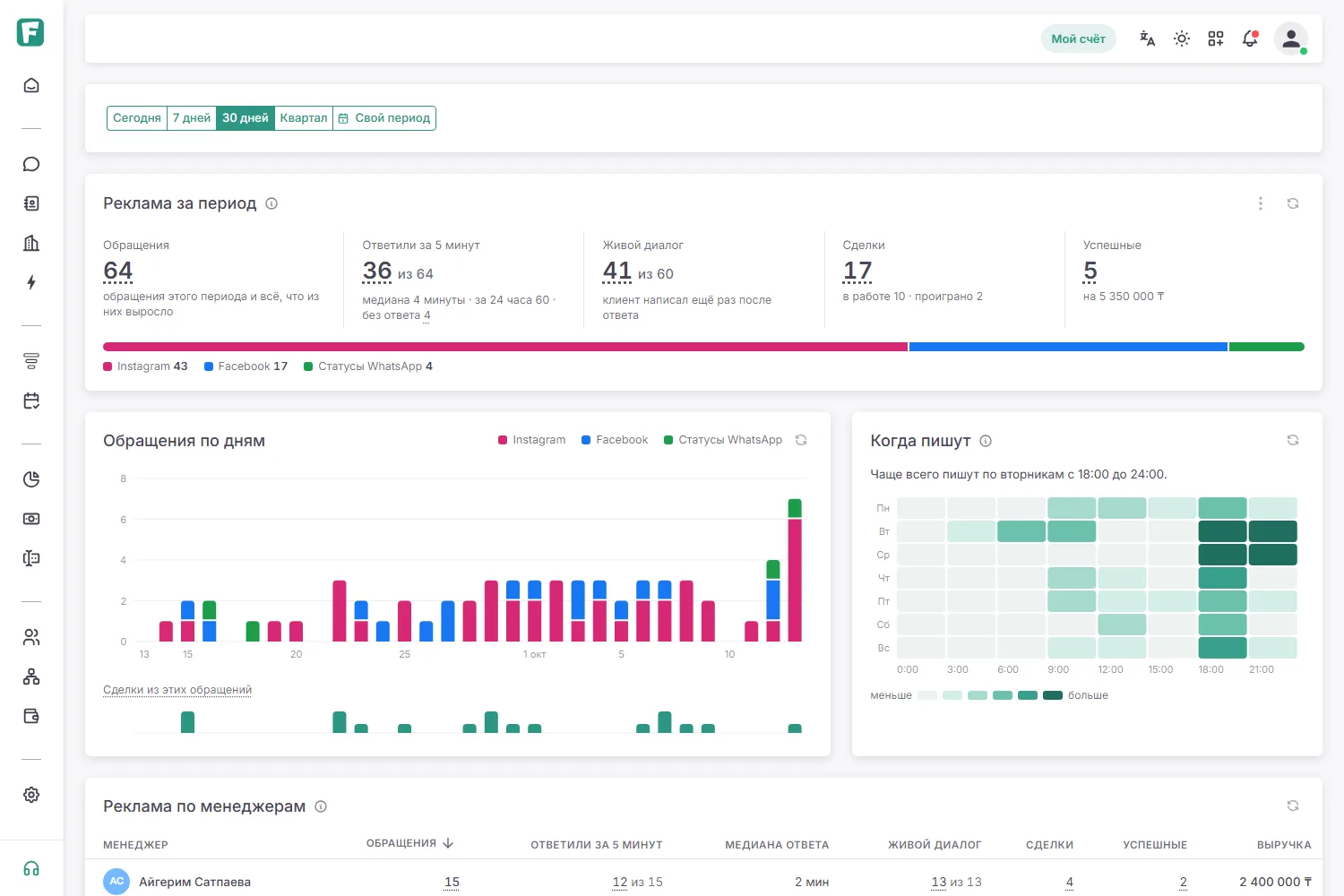
Task: Open the lightning bolt automation icon
Action: click(x=31, y=282)
